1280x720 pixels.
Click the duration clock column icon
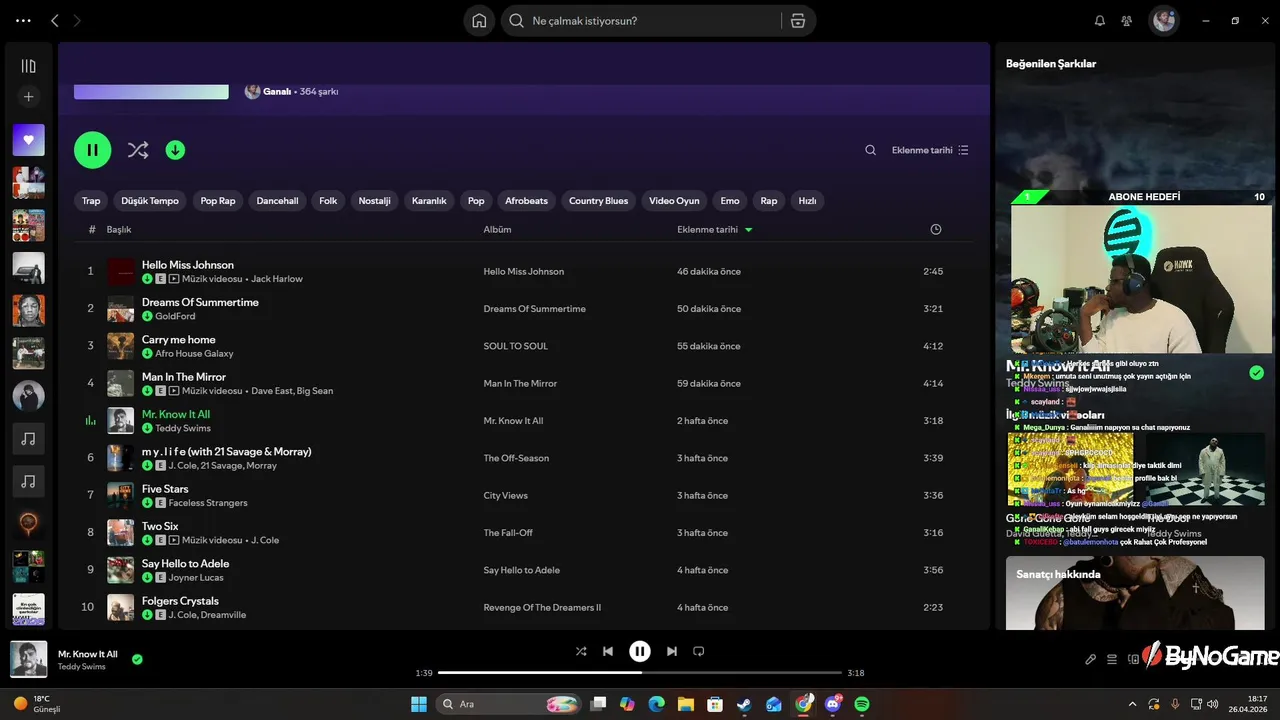coord(935,229)
